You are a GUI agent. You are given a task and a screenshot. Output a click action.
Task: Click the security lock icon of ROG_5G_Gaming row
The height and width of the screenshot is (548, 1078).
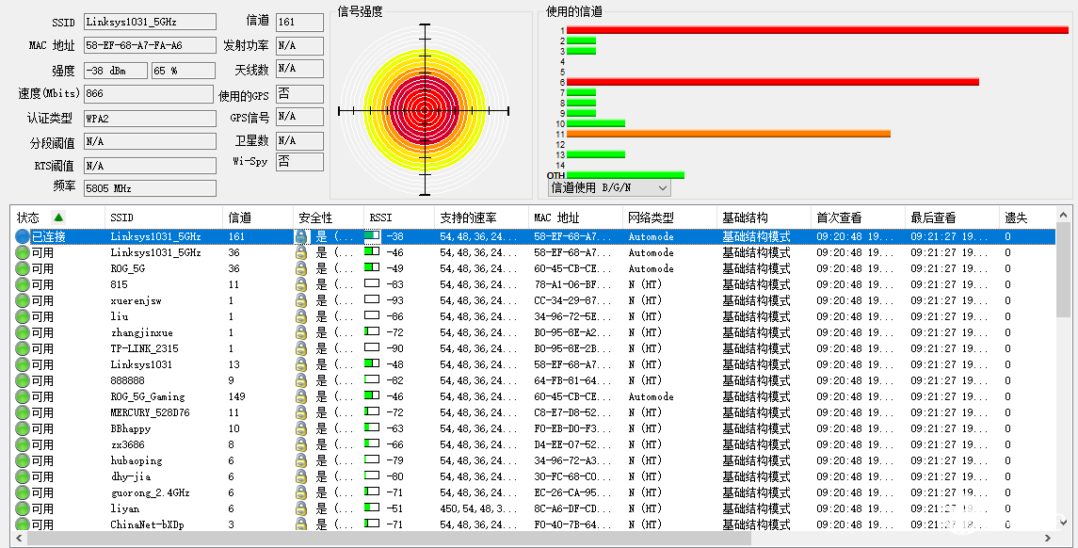pos(301,397)
